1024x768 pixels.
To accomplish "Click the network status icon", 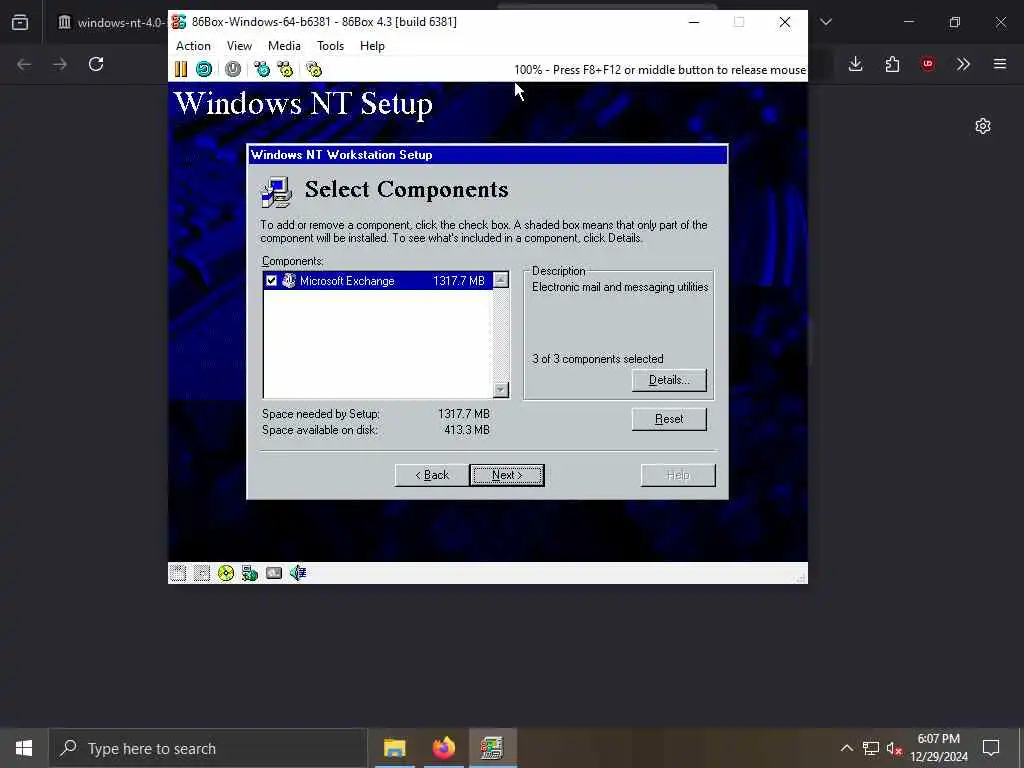I will tap(249, 573).
